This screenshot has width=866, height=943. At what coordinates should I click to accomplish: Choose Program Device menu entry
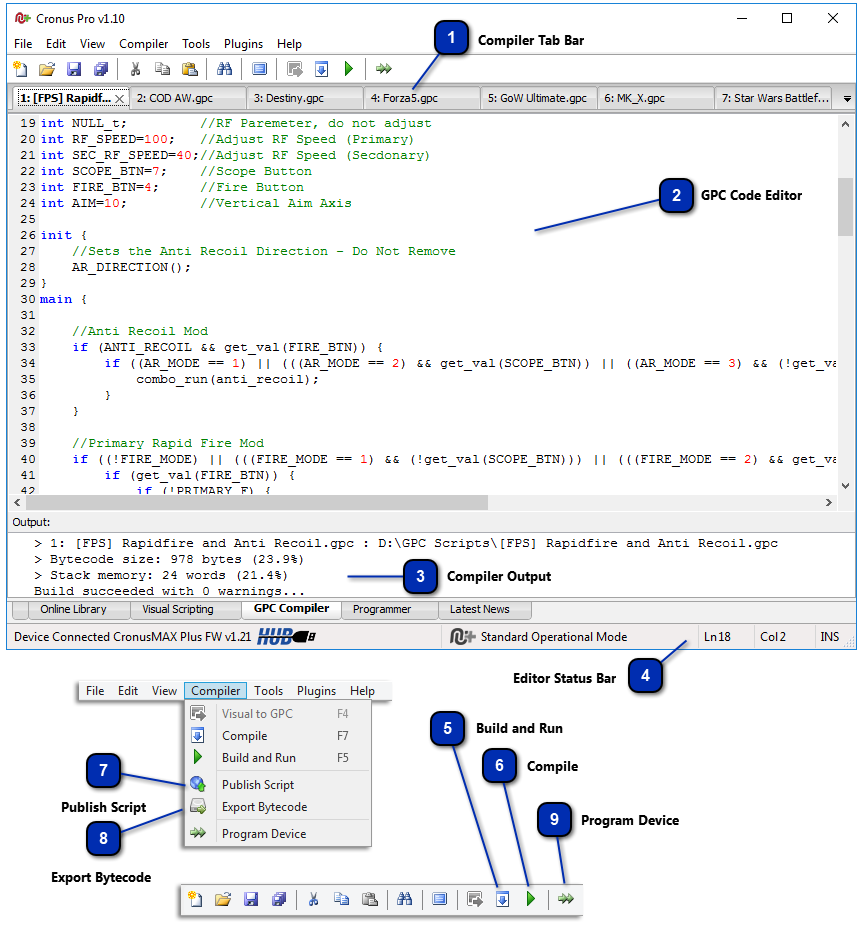pos(278,834)
